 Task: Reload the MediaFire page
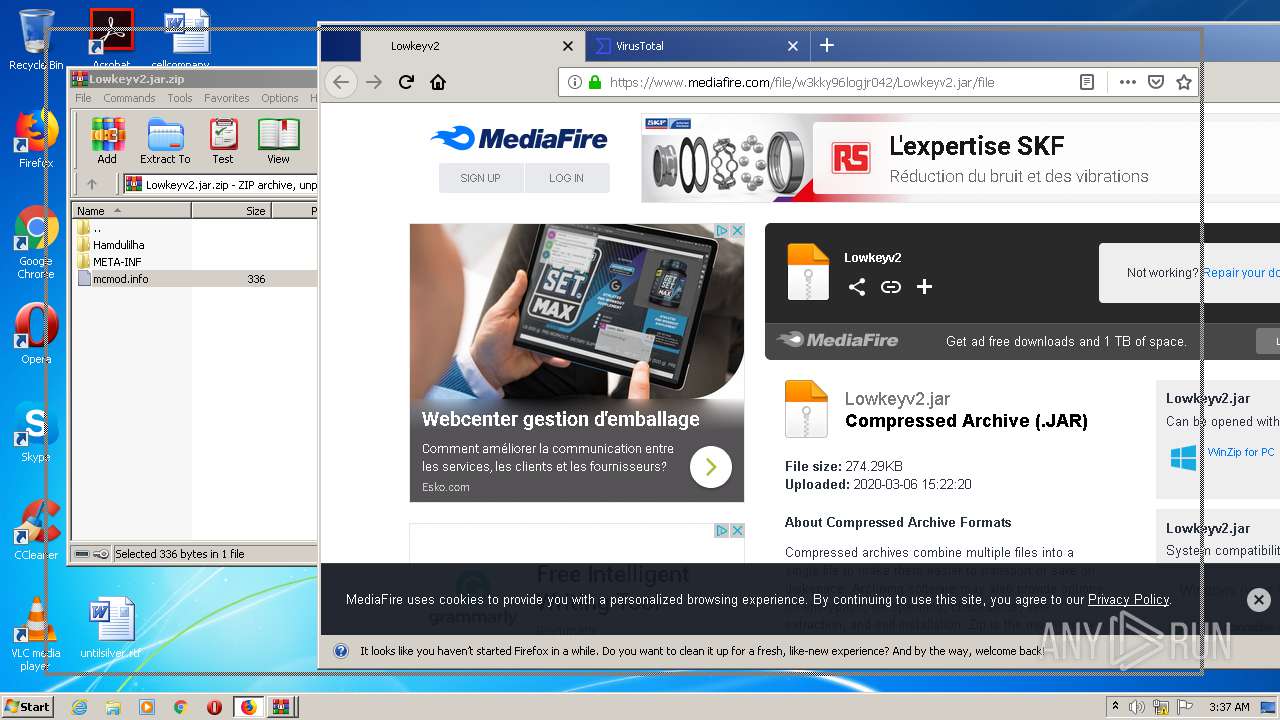pos(406,82)
